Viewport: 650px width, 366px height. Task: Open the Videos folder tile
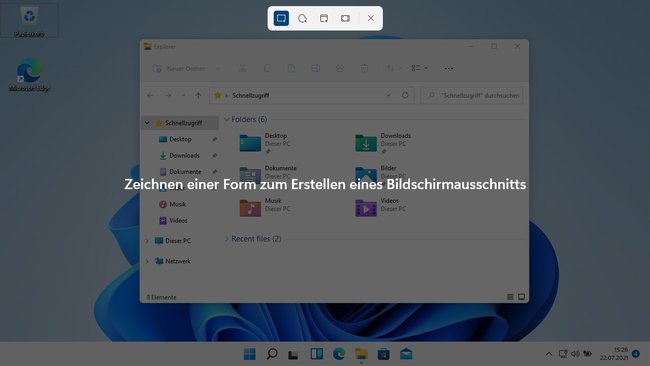[x=380, y=207]
